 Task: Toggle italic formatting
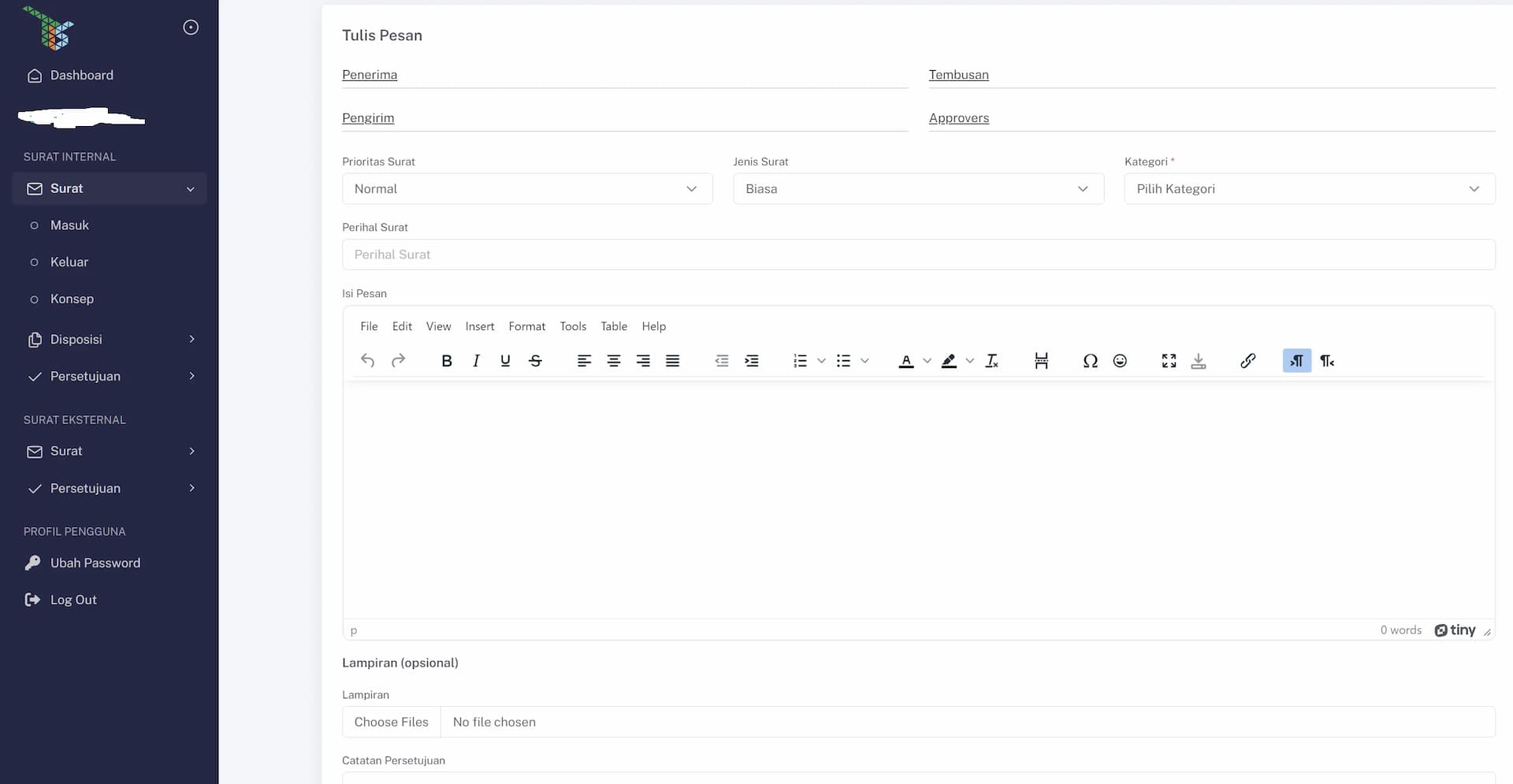click(x=476, y=361)
